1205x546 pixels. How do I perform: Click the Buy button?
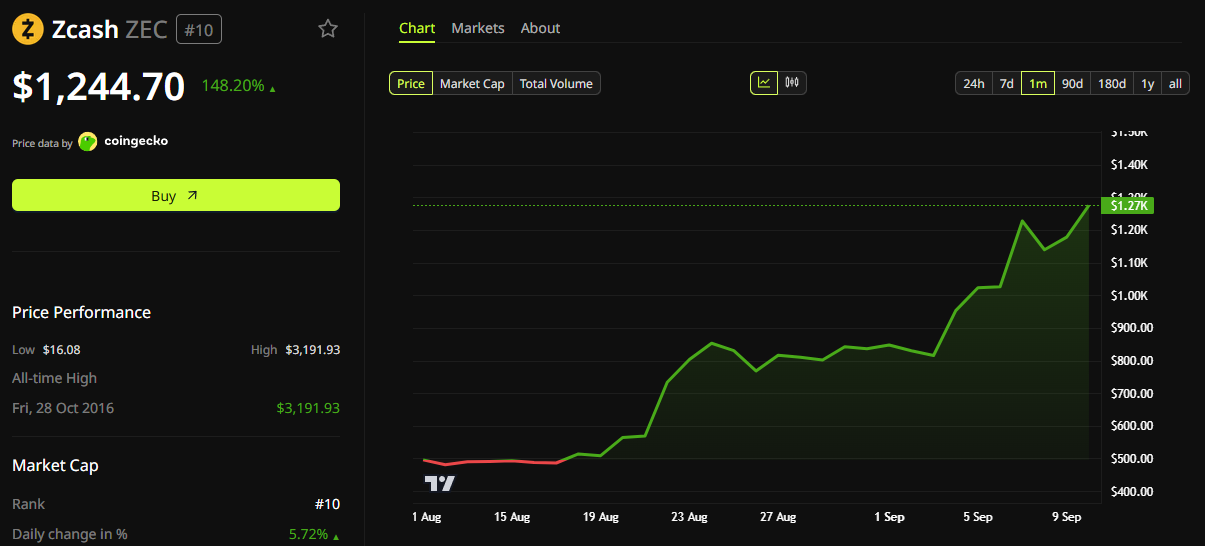point(176,195)
